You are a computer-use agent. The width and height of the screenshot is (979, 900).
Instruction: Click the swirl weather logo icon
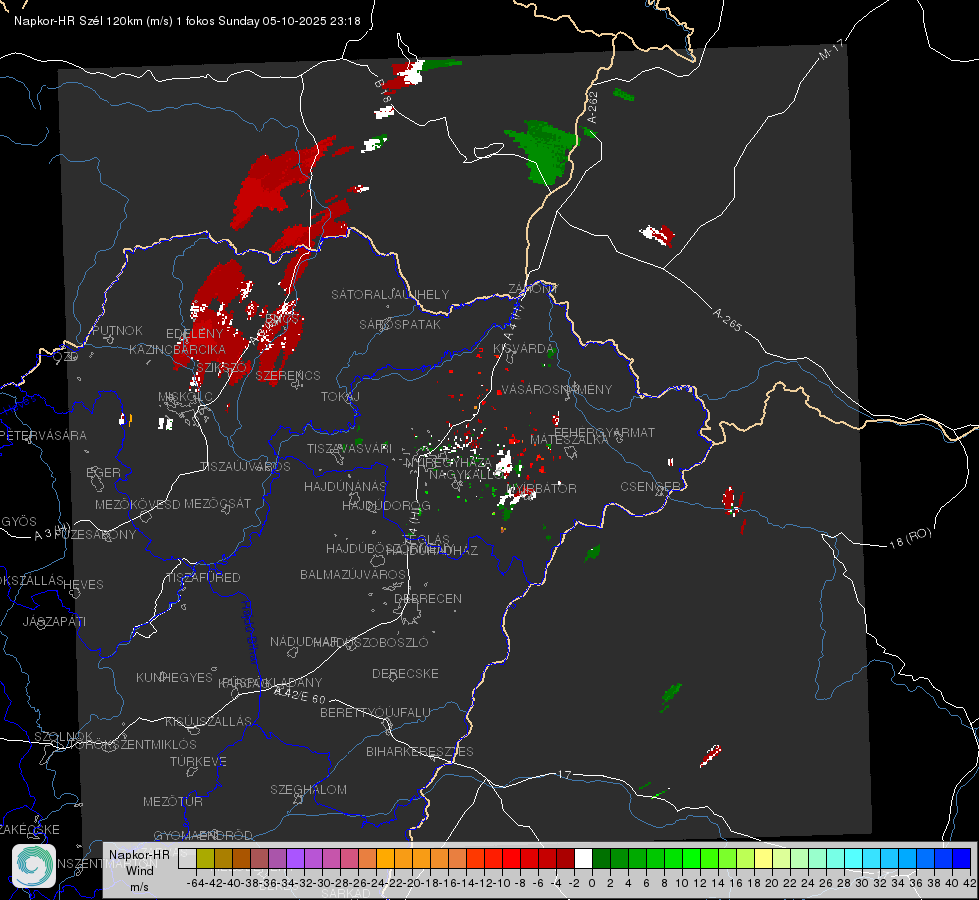pos(34,866)
